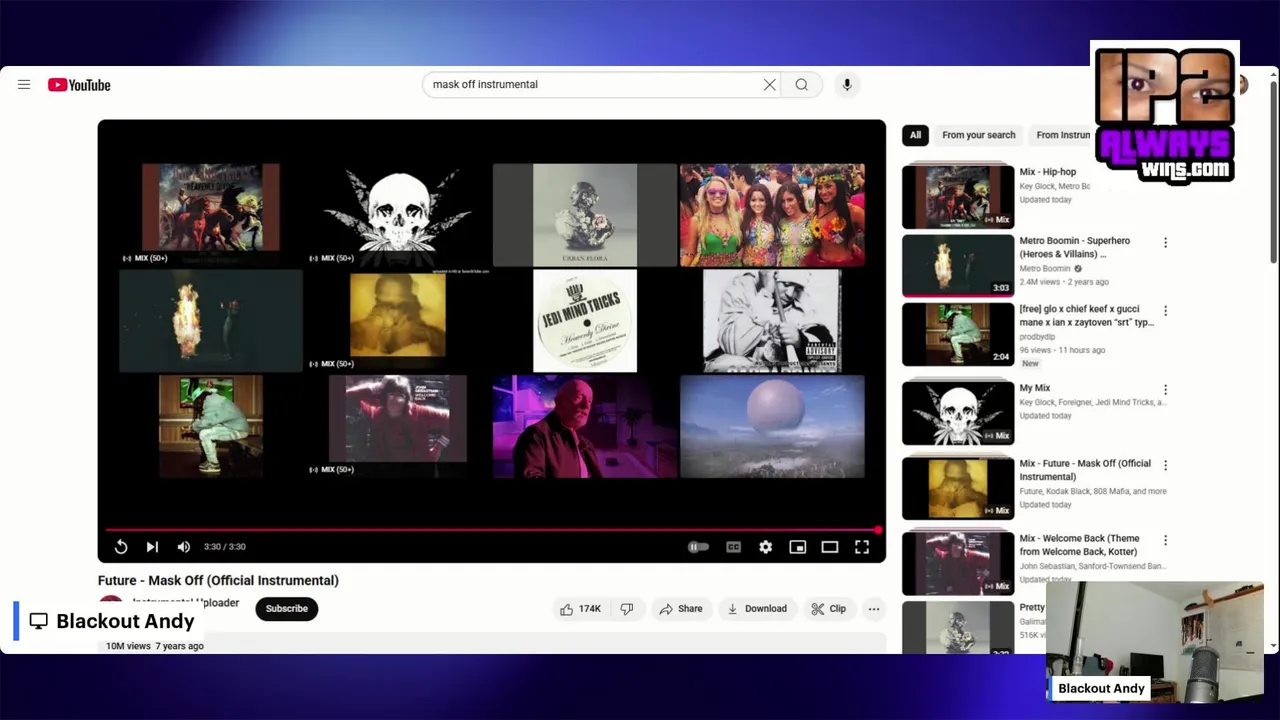Open 'Mix - Welcome Back' title link
This screenshot has height=720, width=1280.
point(1079,545)
